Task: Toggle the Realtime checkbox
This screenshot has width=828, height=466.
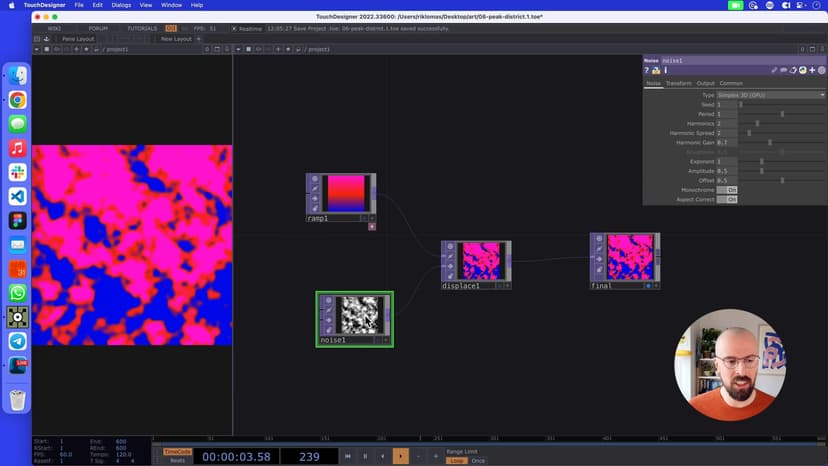Action: pyautogui.click(x=234, y=28)
